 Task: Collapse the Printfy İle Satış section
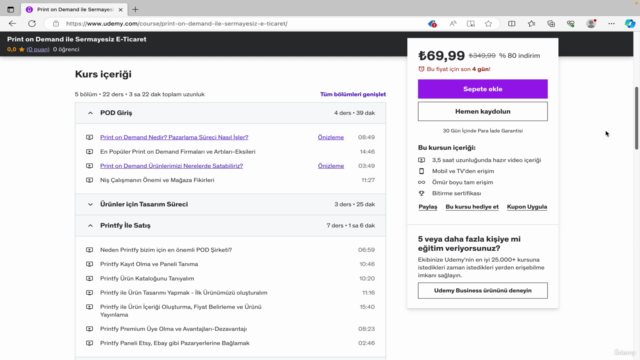pyautogui.click(x=230, y=225)
